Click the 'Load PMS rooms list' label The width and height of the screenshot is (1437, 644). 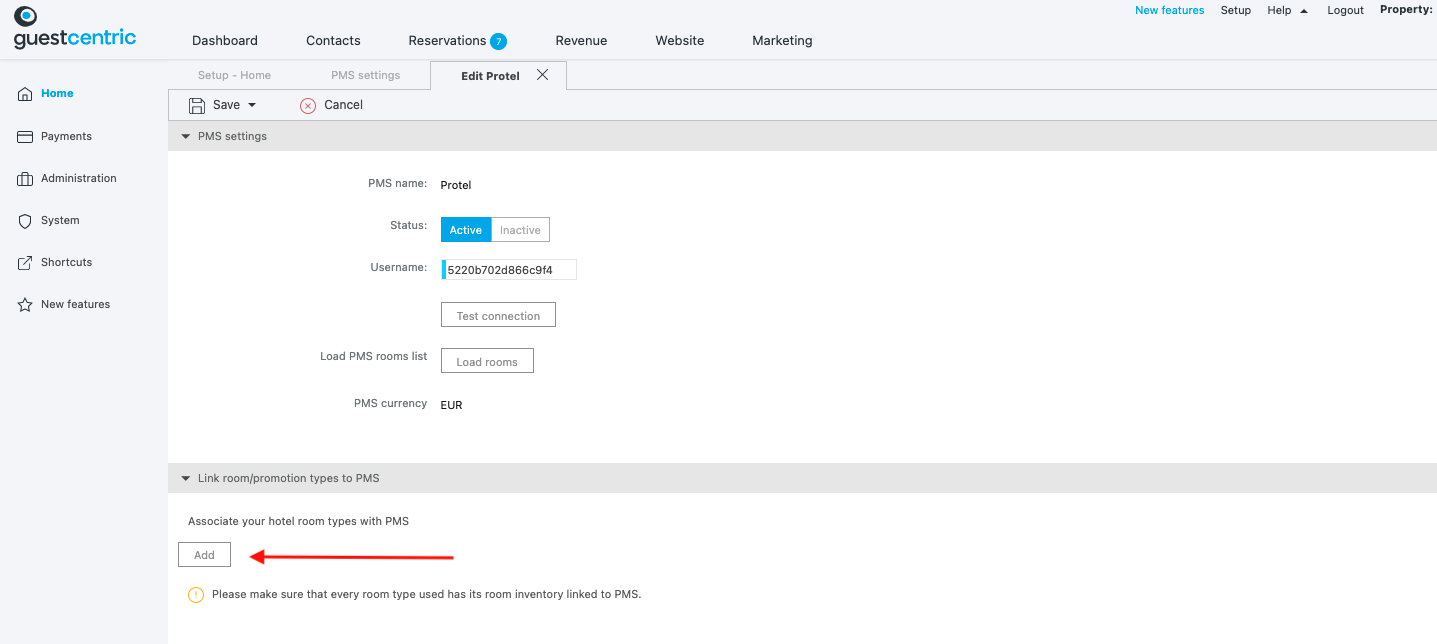click(373, 356)
